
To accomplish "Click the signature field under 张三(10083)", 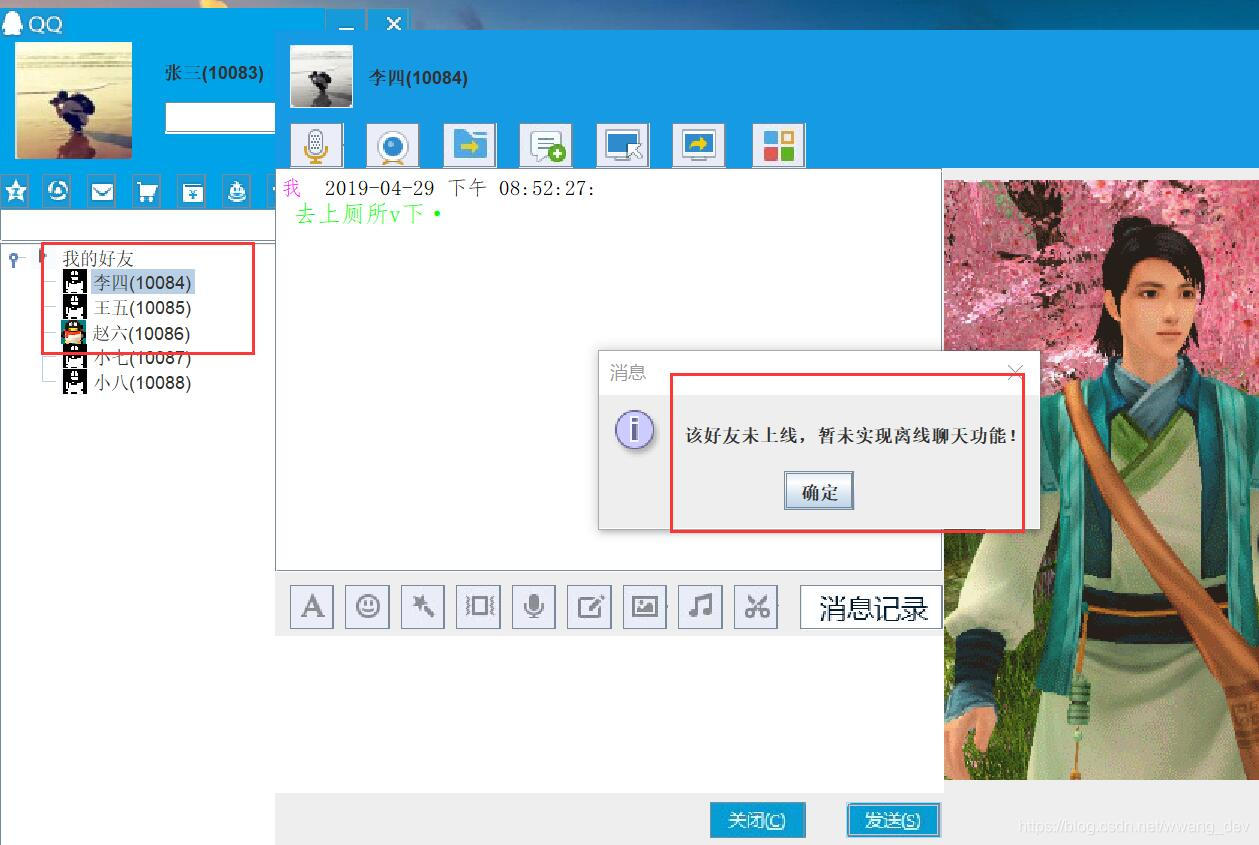I will pos(220,118).
